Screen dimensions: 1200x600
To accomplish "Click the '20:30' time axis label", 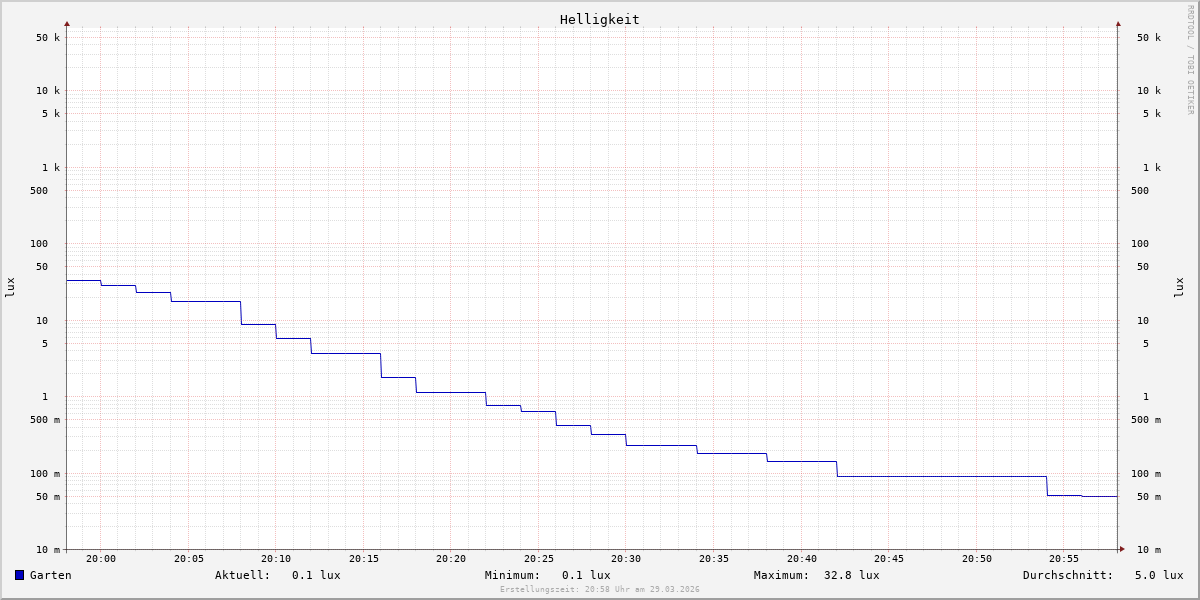I will (x=626, y=559).
